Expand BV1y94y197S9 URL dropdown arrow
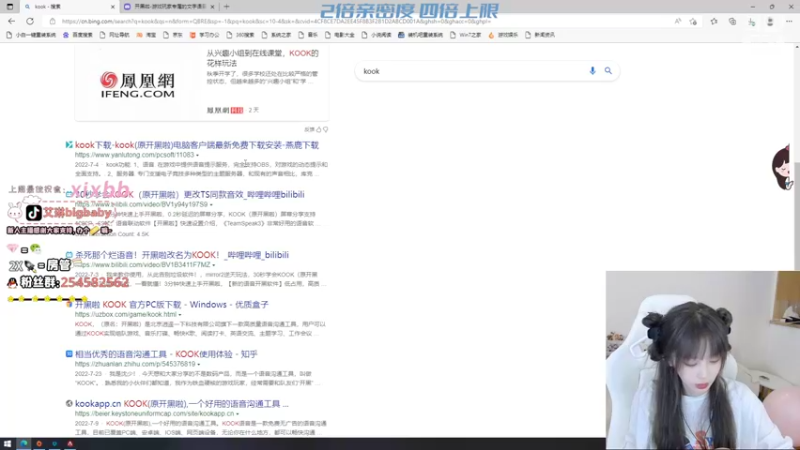The height and width of the screenshot is (450, 800). tap(211, 205)
